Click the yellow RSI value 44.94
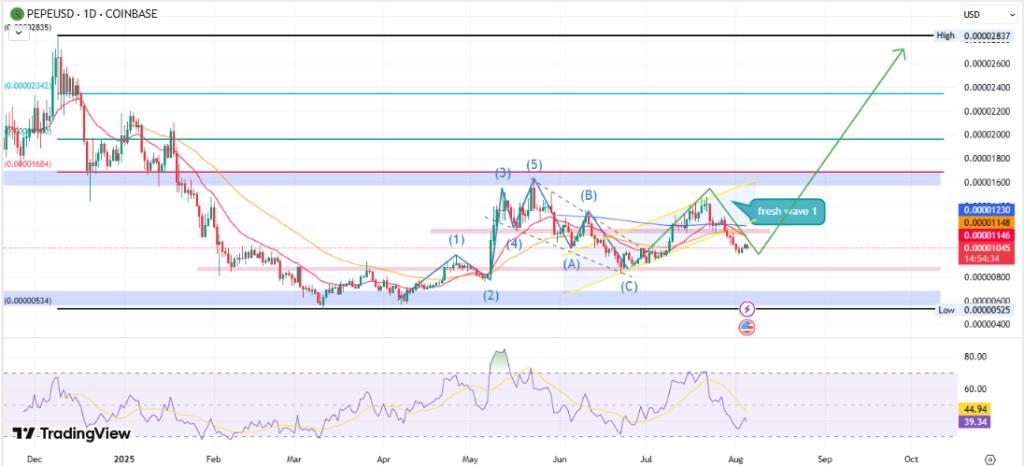 click(975, 409)
